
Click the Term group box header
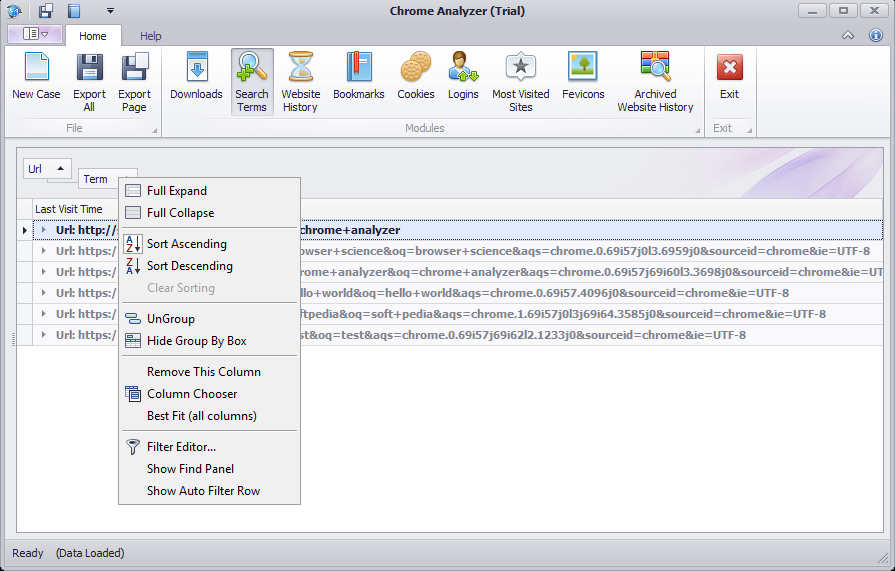(98, 179)
